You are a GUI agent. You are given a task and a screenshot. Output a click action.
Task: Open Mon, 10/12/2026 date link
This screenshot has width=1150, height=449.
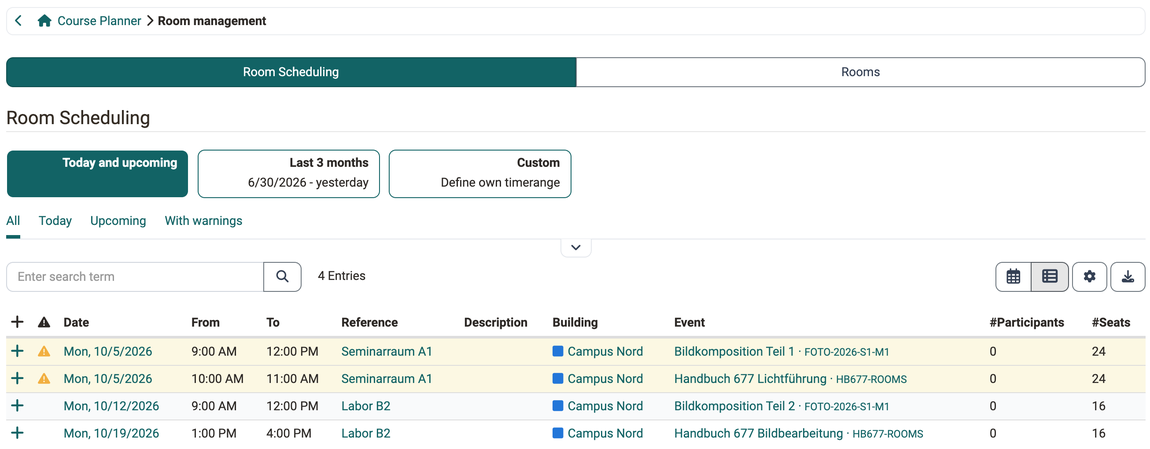click(111, 406)
